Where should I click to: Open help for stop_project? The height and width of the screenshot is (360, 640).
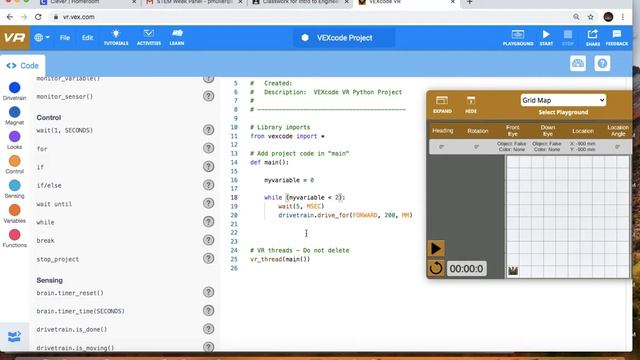pos(209,258)
